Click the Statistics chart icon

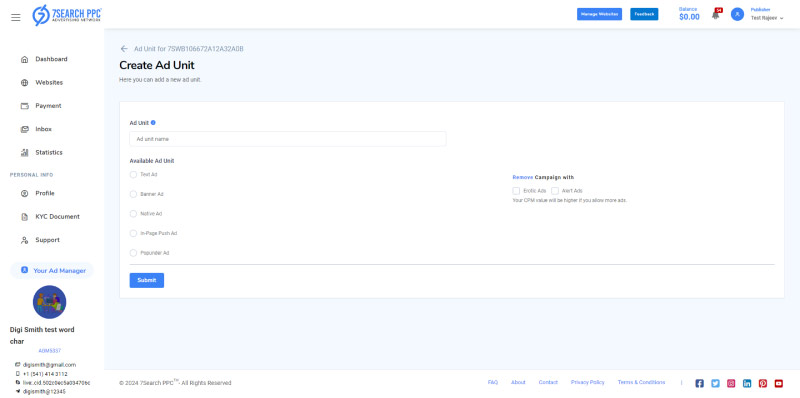tap(24, 153)
